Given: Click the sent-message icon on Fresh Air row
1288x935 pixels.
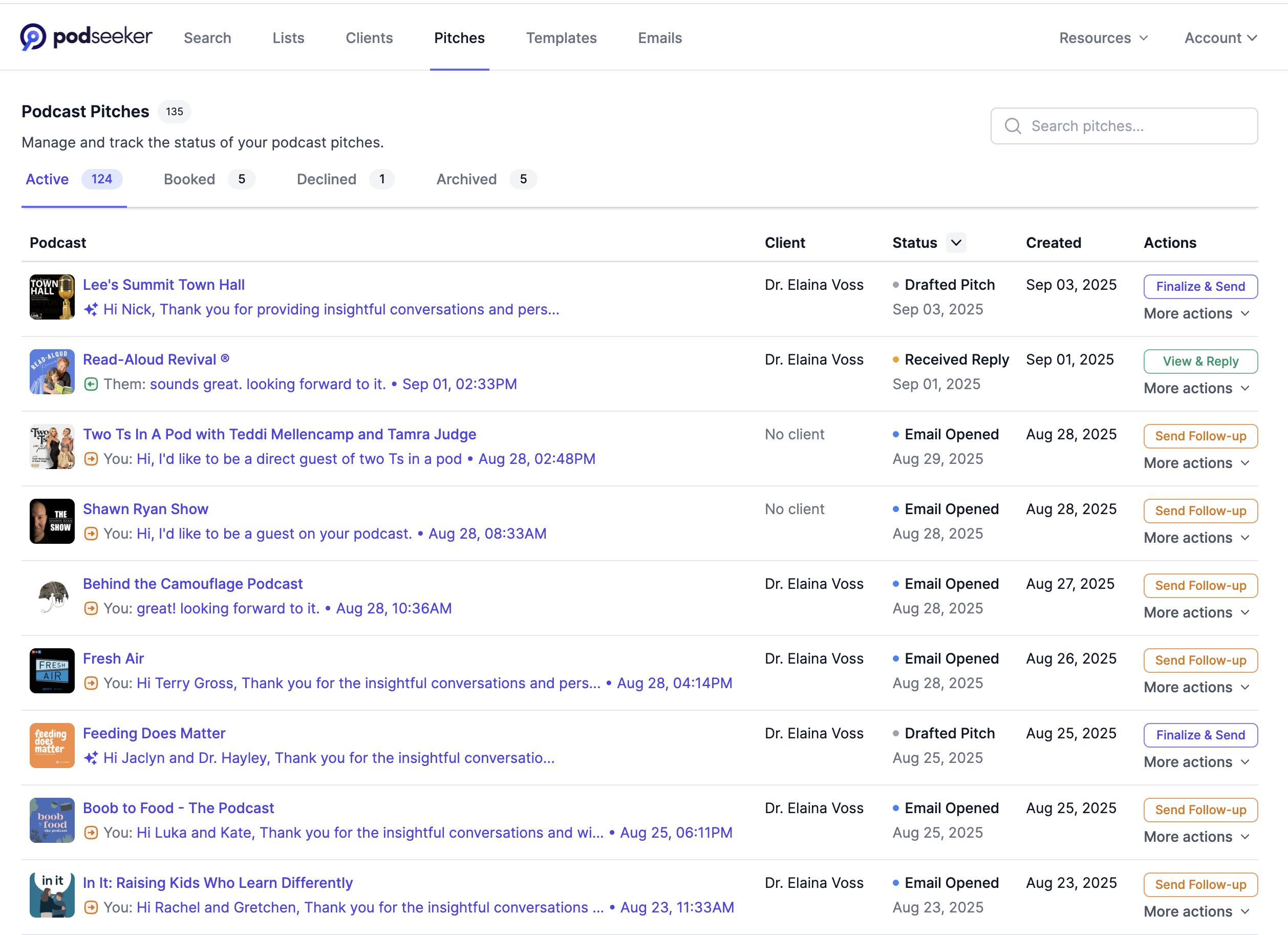Looking at the screenshot, I should pyautogui.click(x=91, y=684).
